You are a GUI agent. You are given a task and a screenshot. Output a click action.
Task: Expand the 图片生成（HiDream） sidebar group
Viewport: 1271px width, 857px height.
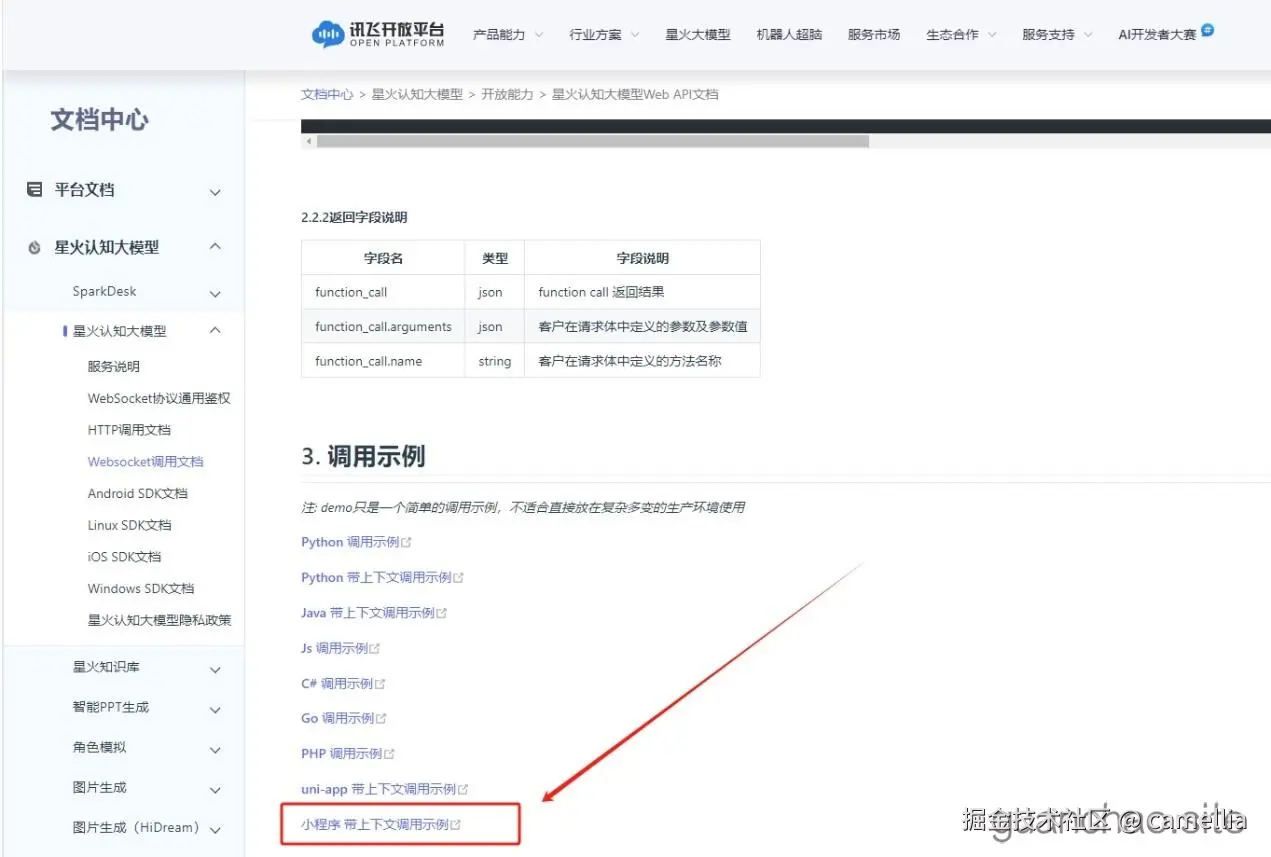[215, 829]
